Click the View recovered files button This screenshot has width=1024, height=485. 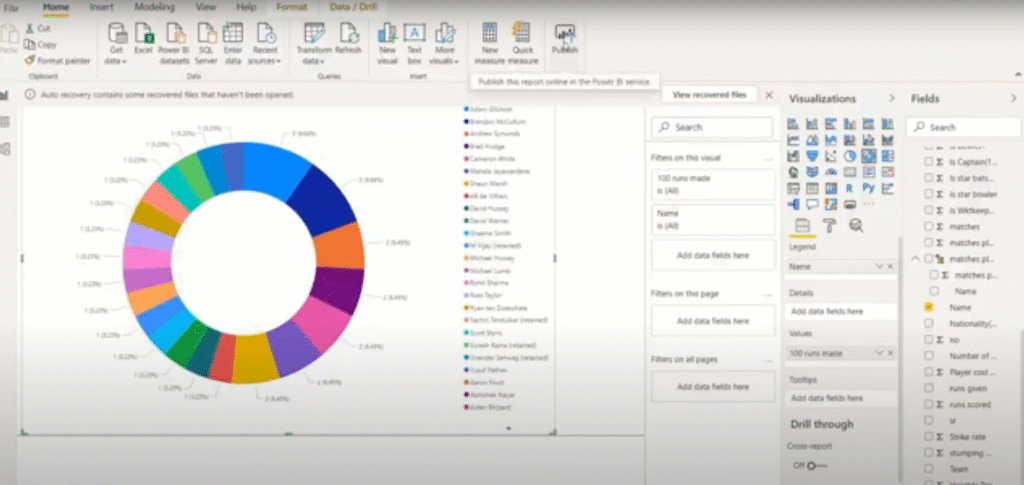click(x=709, y=94)
